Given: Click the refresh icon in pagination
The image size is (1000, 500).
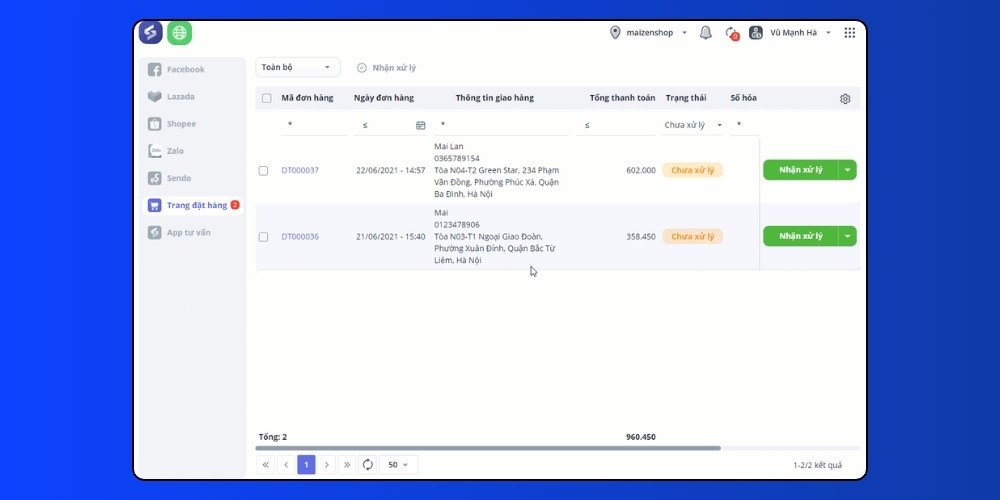Looking at the screenshot, I should pos(367,465).
